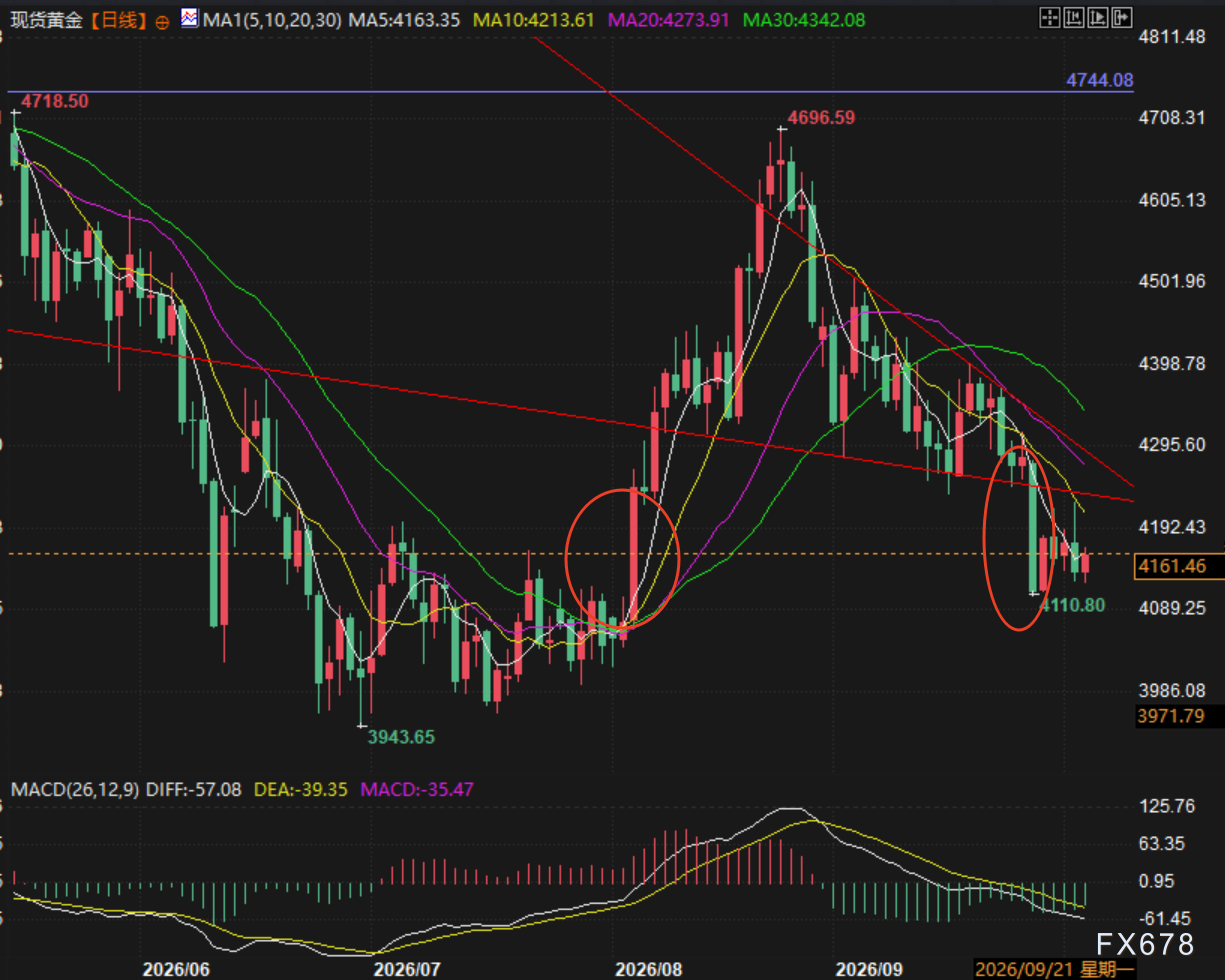Click the 4501.96 price axis value
This screenshot has height=980, width=1225.
coord(1171,281)
